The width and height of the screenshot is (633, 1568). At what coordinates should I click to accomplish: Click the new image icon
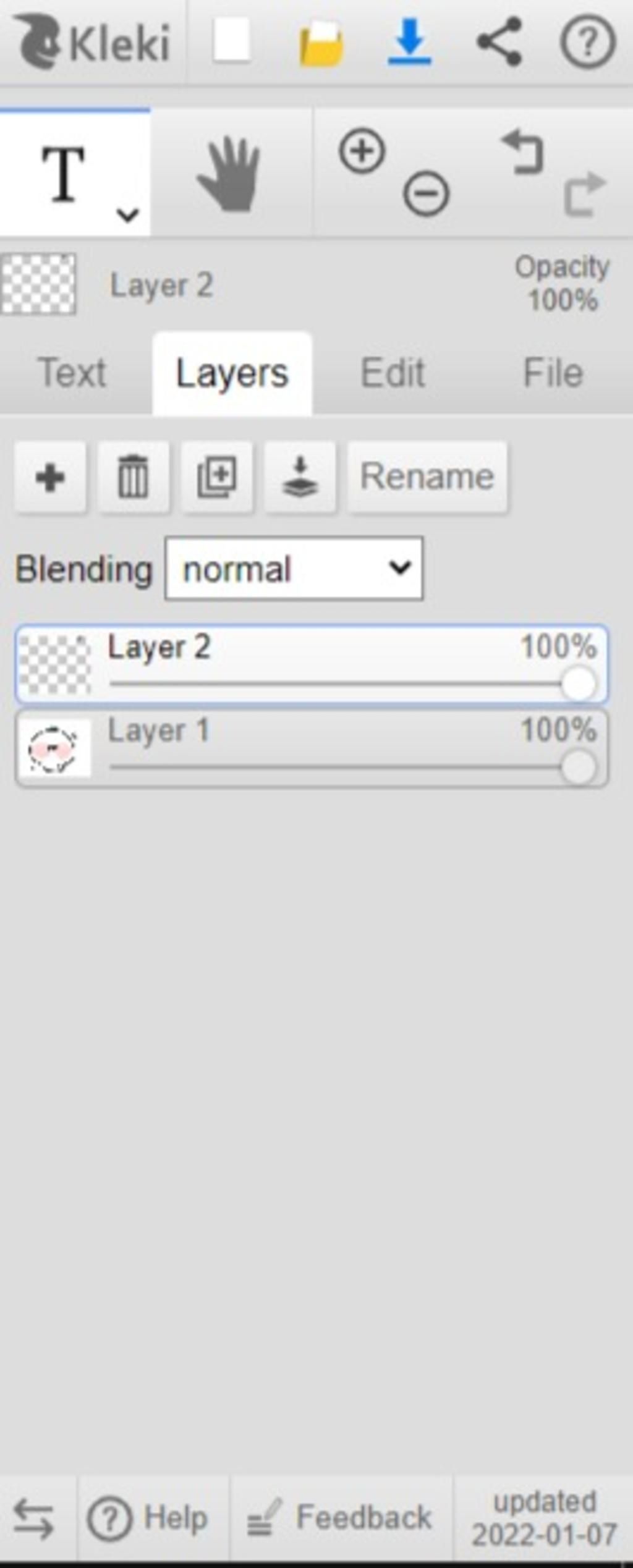(231, 41)
